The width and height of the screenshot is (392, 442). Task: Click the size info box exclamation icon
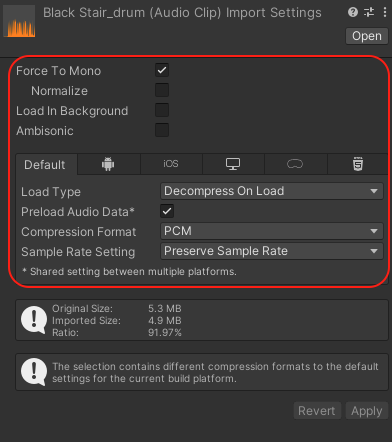[x=34, y=320]
